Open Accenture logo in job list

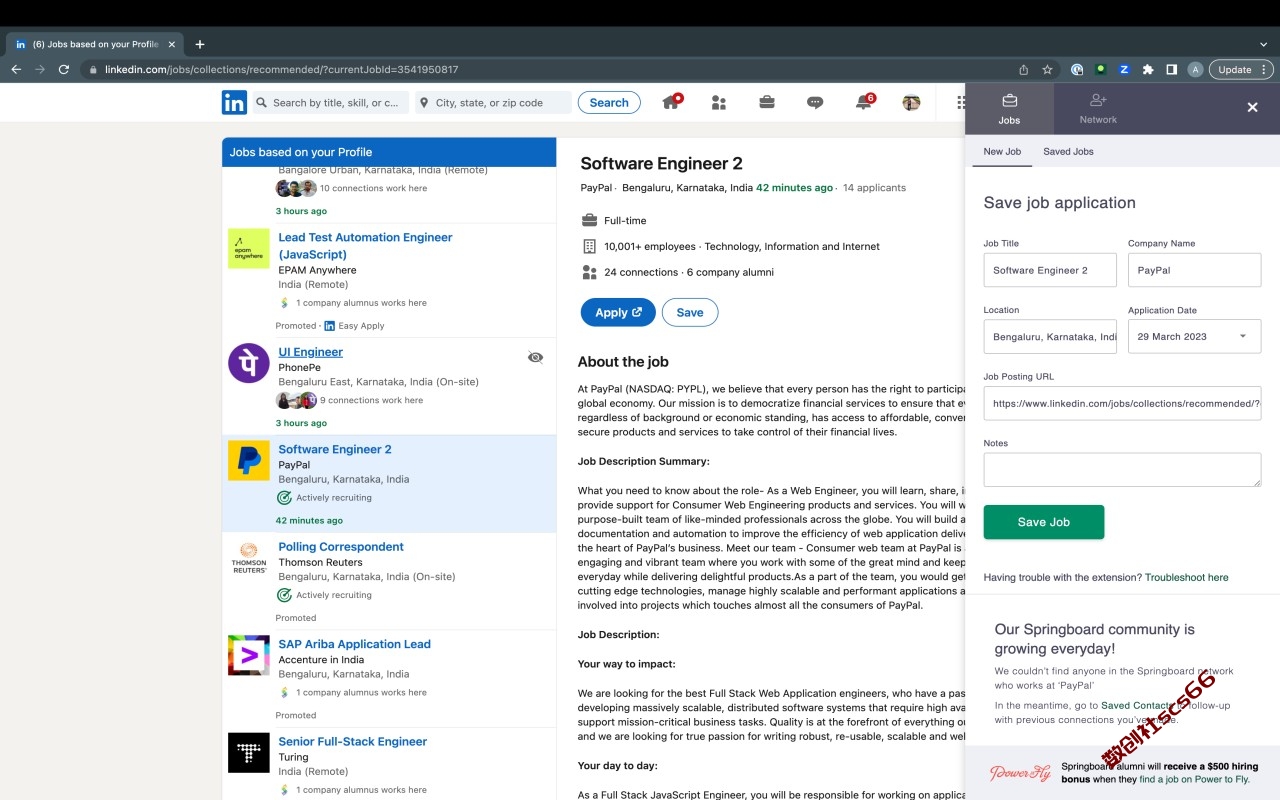coord(249,655)
